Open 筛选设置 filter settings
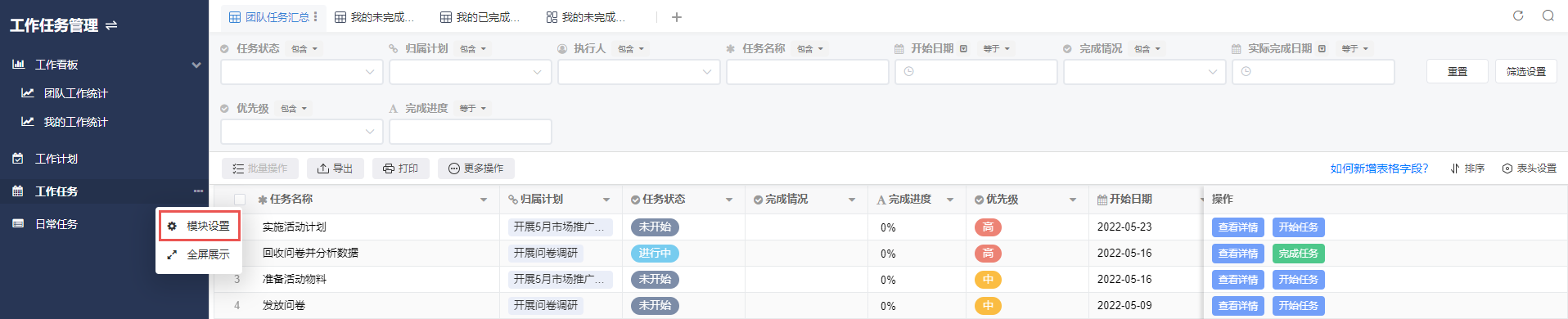The height and width of the screenshot is (319, 1568). tap(1526, 71)
